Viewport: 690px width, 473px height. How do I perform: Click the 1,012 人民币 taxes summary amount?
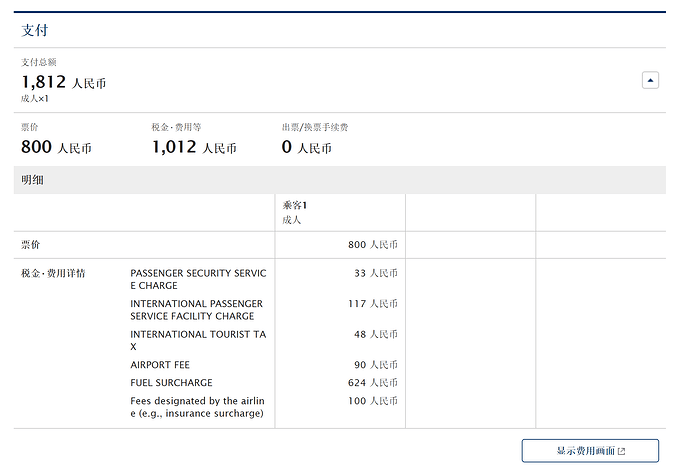click(194, 148)
